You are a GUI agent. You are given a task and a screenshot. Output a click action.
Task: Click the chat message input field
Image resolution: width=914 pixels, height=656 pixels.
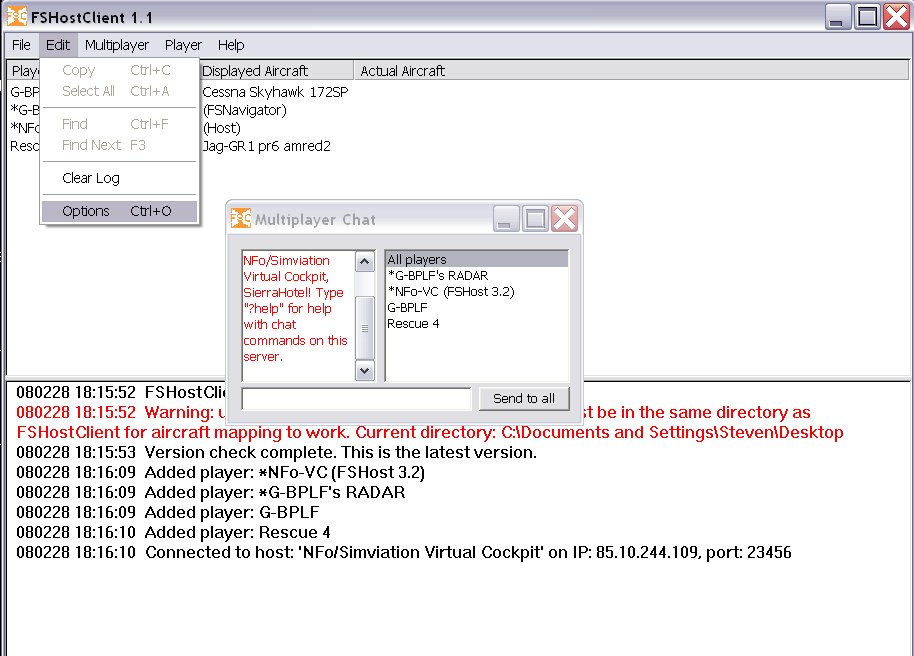coord(356,399)
